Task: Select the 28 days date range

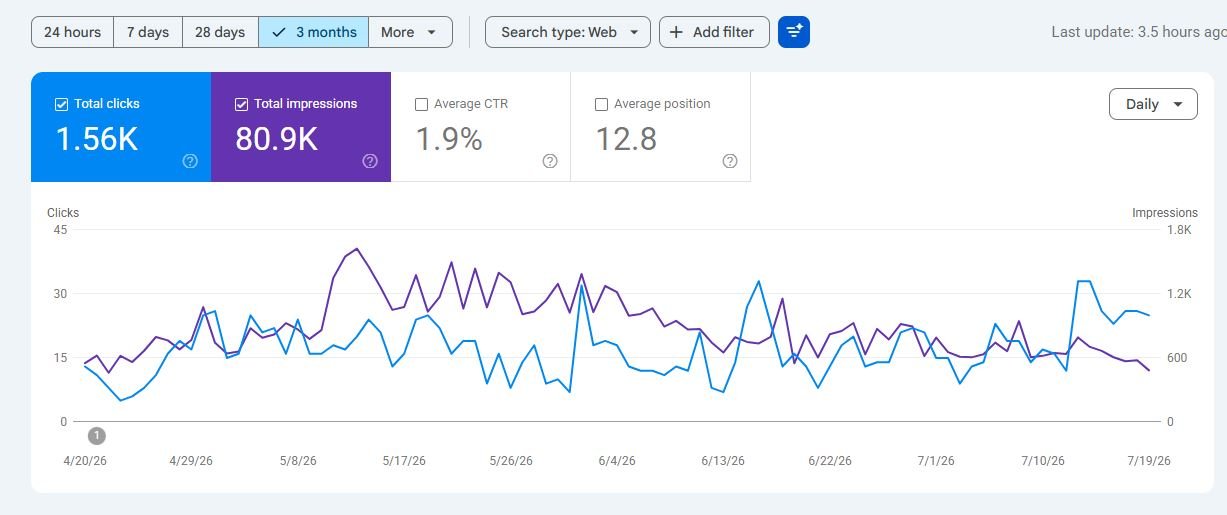Action: [x=220, y=32]
